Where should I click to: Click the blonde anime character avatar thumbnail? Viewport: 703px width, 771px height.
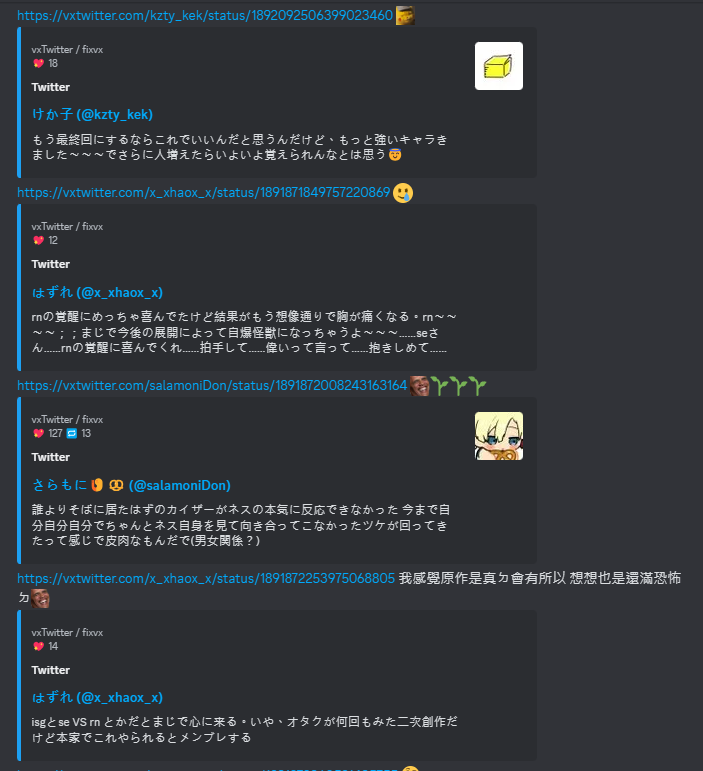(498, 436)
